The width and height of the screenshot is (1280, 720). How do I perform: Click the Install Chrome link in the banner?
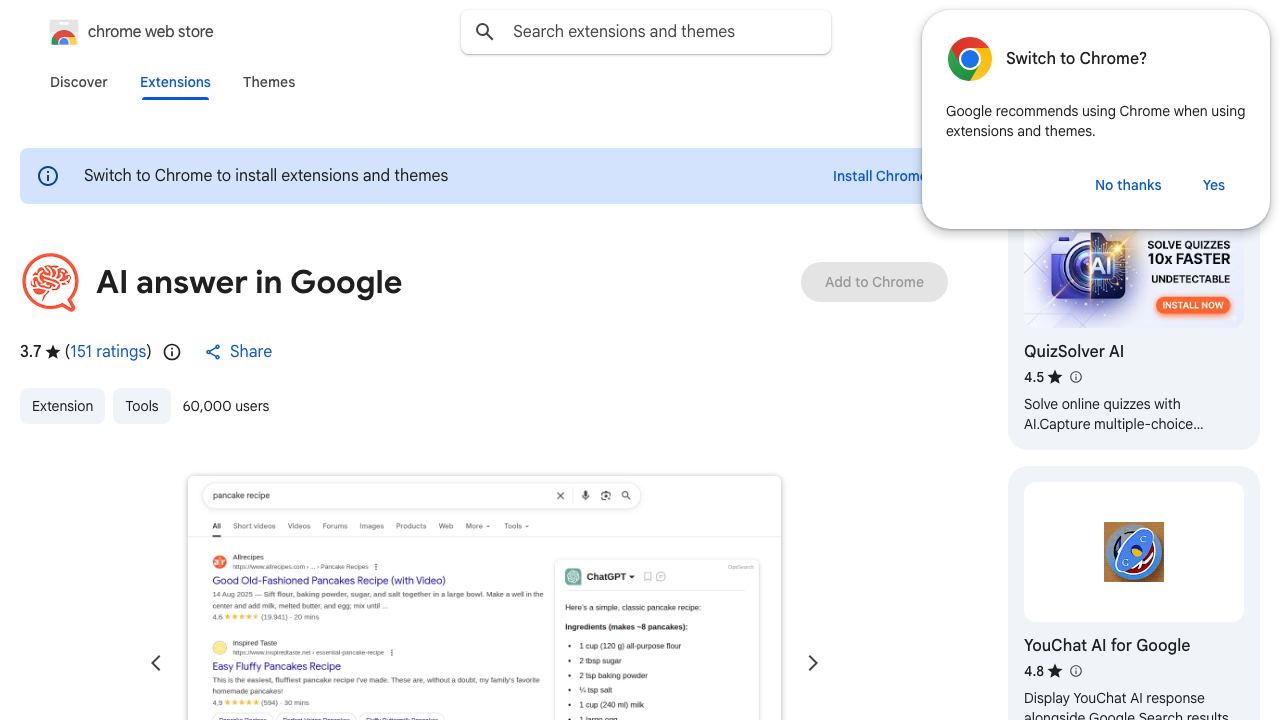click(878, 176)
